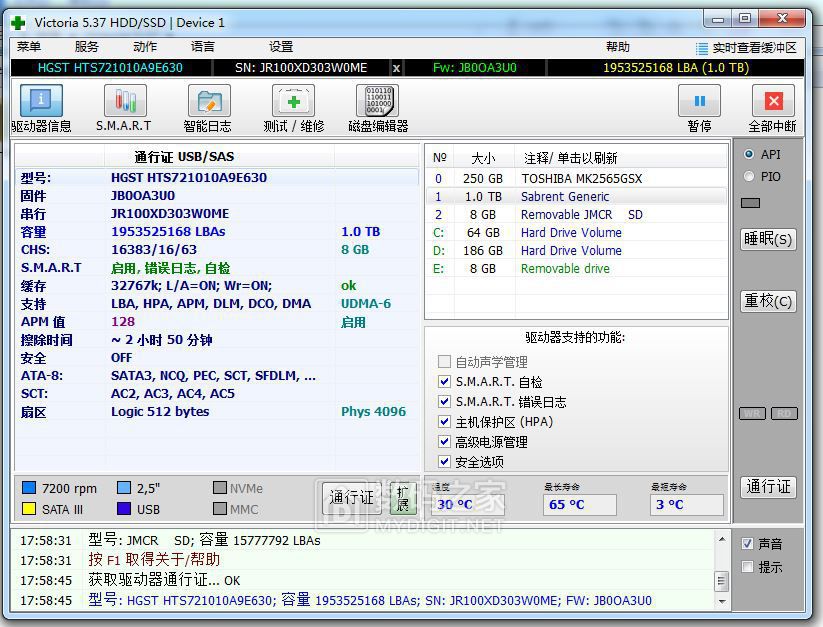The height and width of the screenshot is (627, 823).
Task: Click the NVMe gray indicator
Action: click(220, 488)
